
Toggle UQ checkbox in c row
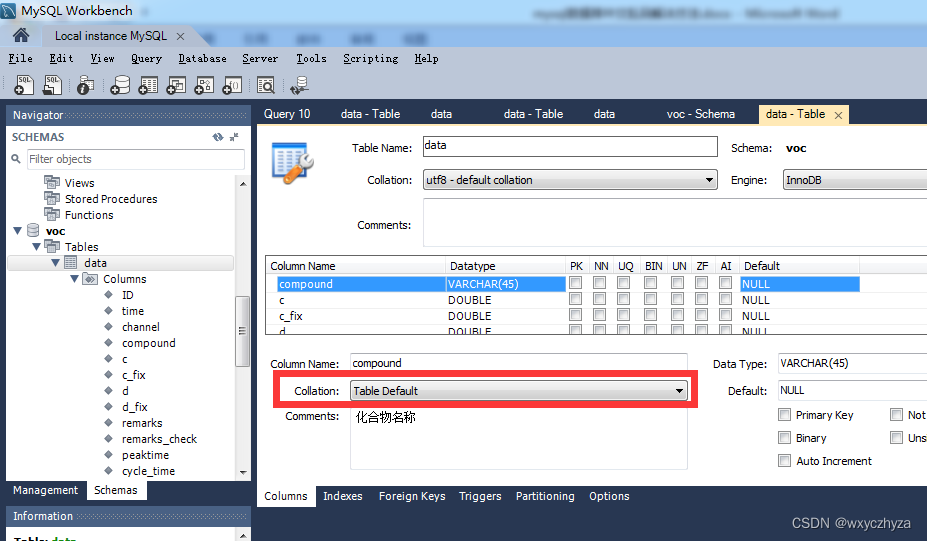pyautogui.click(x=624, y=299)
